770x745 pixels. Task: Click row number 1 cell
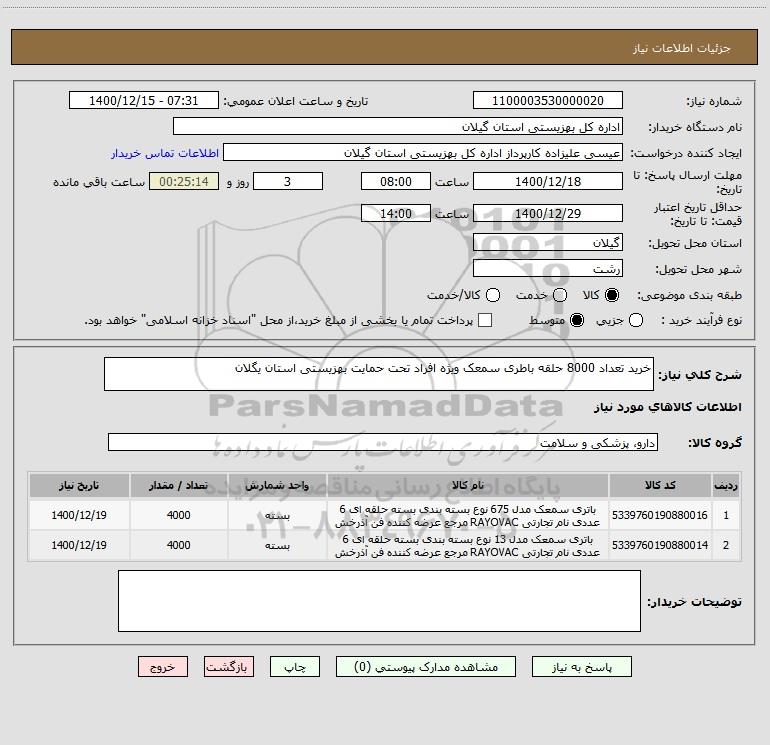726,515
